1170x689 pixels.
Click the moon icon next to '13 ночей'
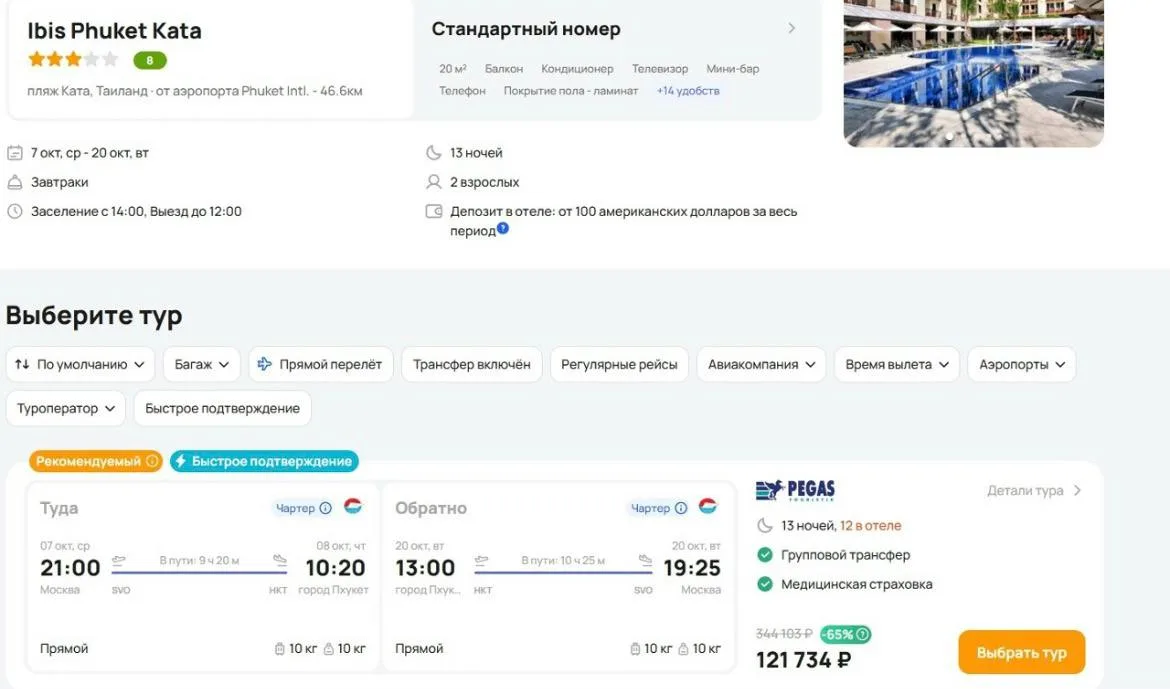pyautogui.click(x=434, y=153)
